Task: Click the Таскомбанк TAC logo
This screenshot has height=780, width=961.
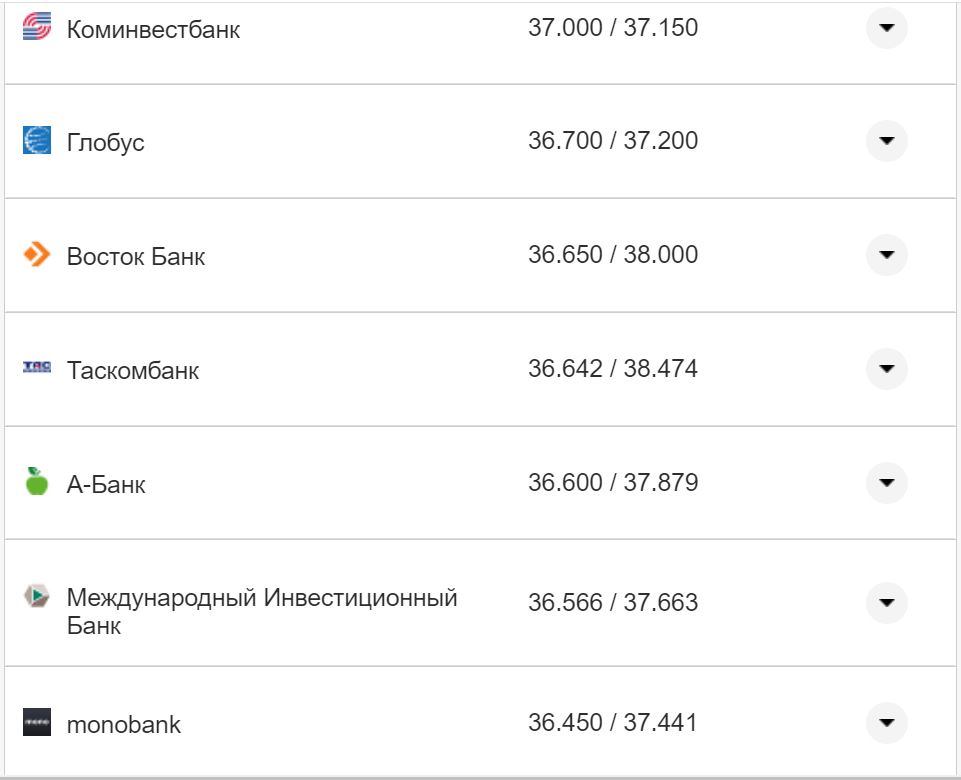Action: [x=38, y=367]
